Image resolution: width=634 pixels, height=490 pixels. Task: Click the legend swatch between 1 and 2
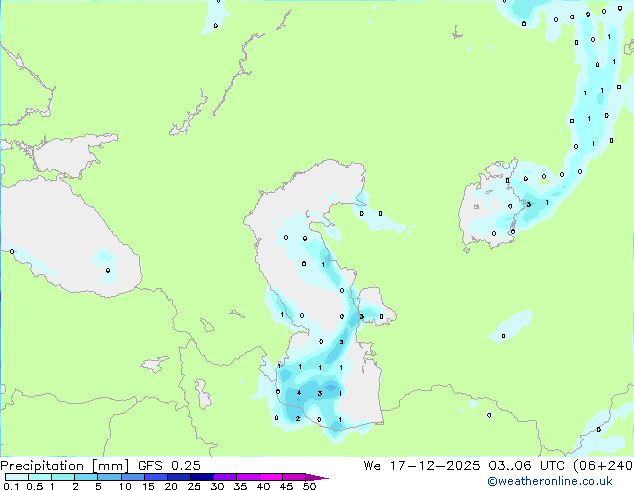pos(63,477)
